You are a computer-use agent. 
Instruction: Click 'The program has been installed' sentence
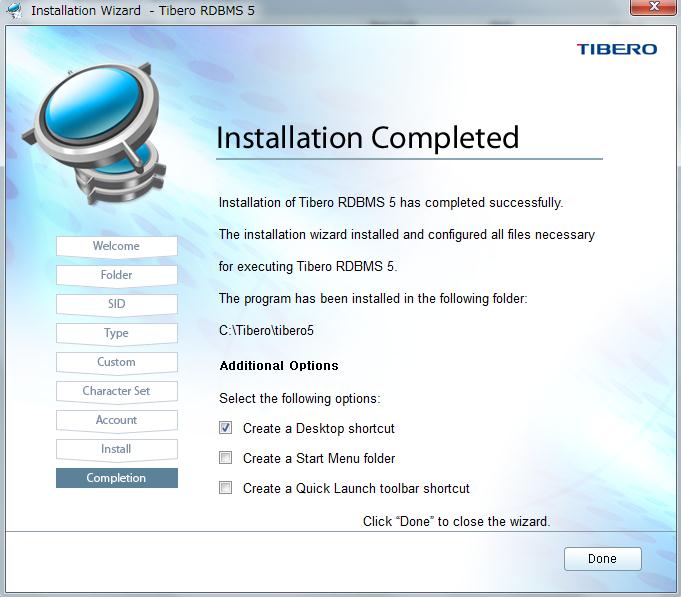pyautogui.click(x=373, y=299)
